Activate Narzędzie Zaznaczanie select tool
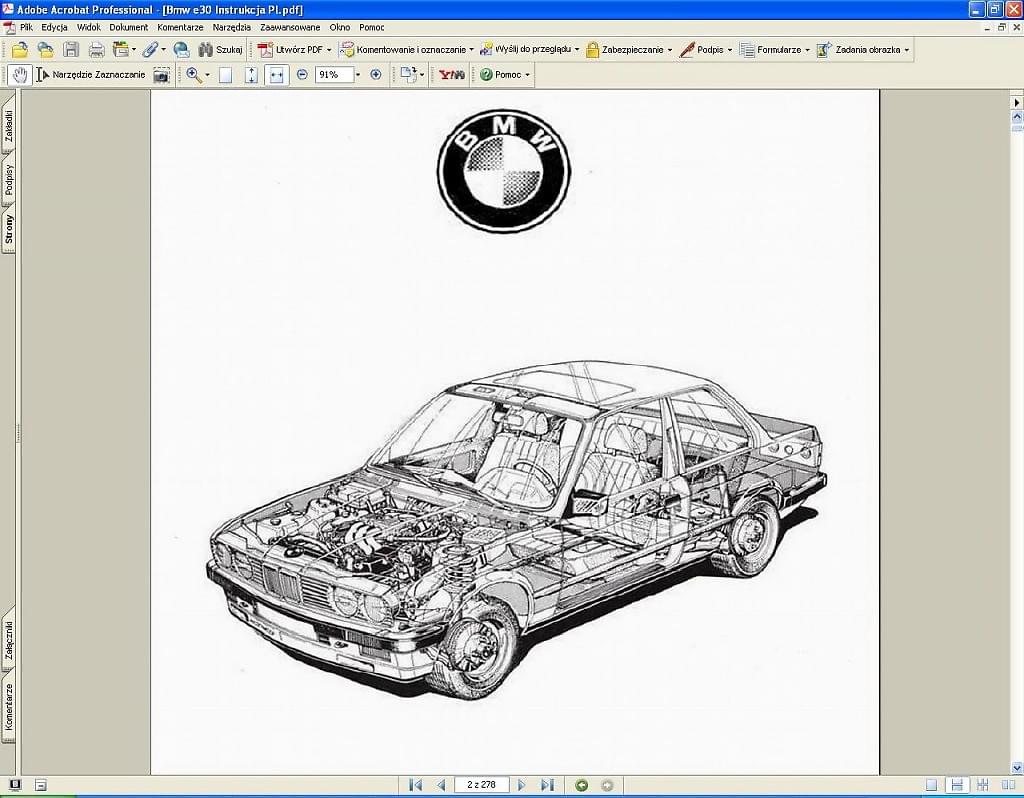Image resolution: width=1024 pixels, height=798 pixels. [91, 75]
